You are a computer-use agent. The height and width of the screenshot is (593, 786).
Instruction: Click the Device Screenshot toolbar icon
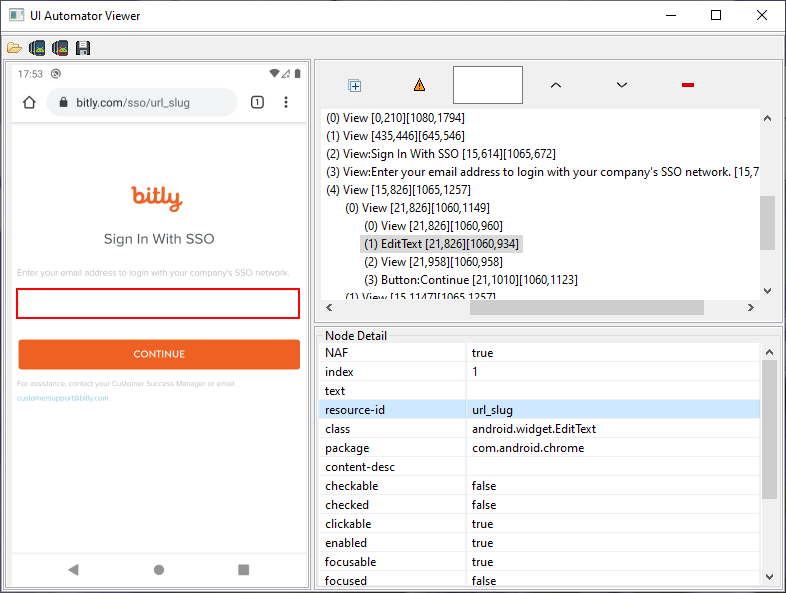tap(37, 48)
